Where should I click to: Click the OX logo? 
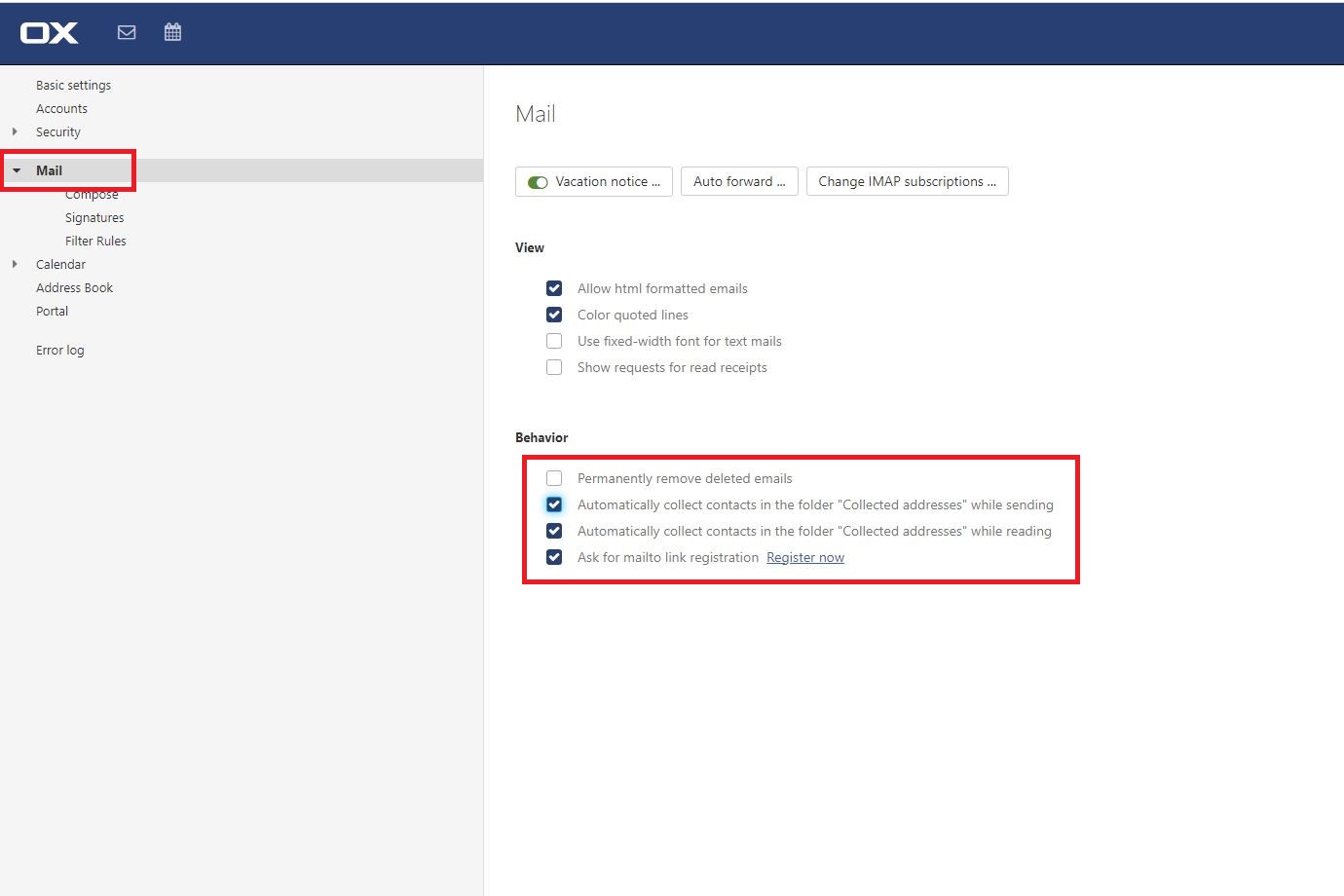click(x=49, y=33)
